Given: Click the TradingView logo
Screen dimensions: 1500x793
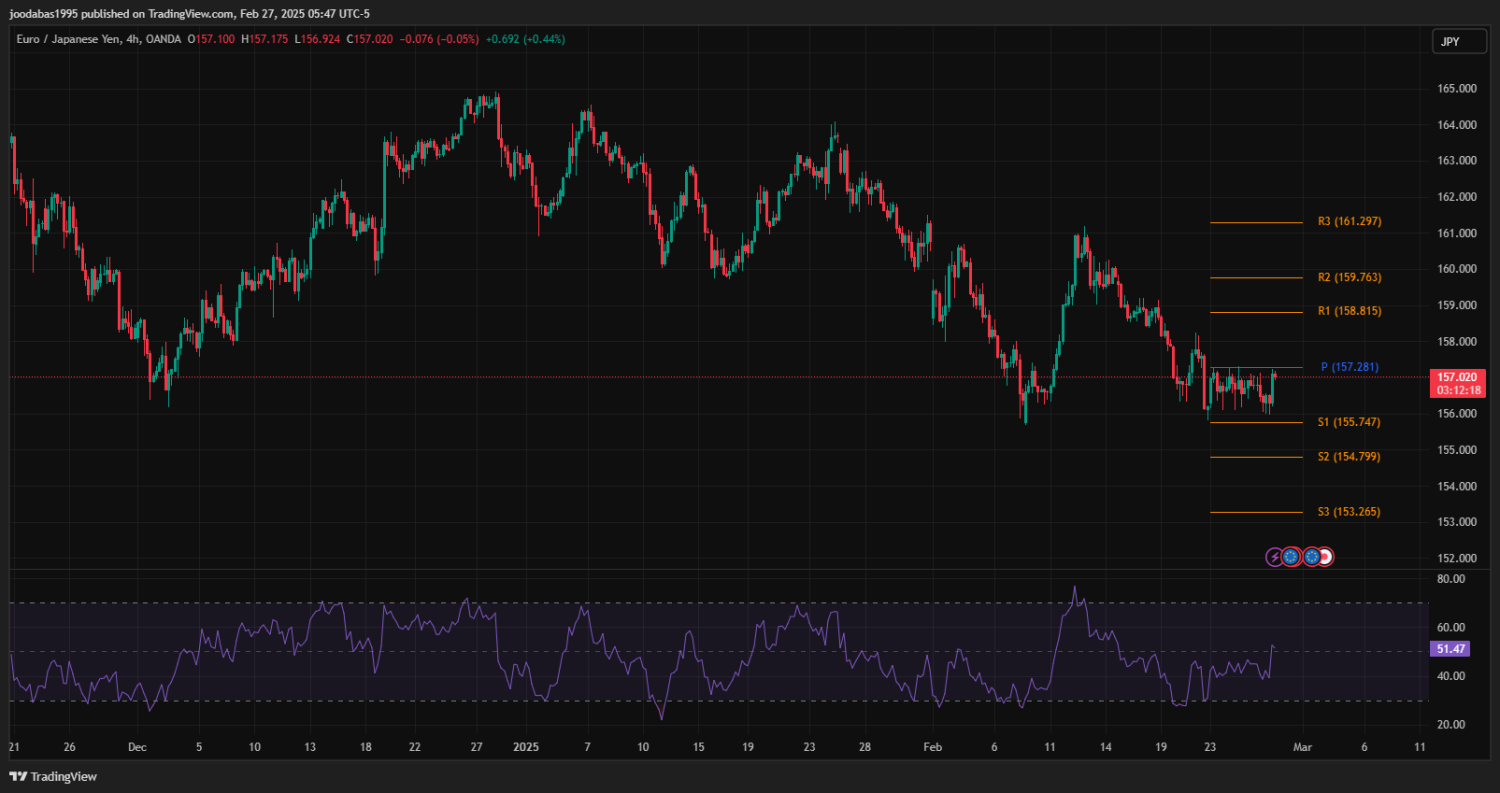Looking at the screenshot, I should tap(53, 776).
